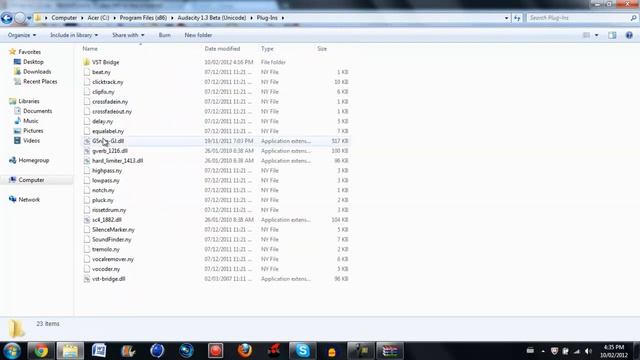This screenshot has width=640, height=360.
Task: Open the Include in library menu
Action: coord(74,35)
